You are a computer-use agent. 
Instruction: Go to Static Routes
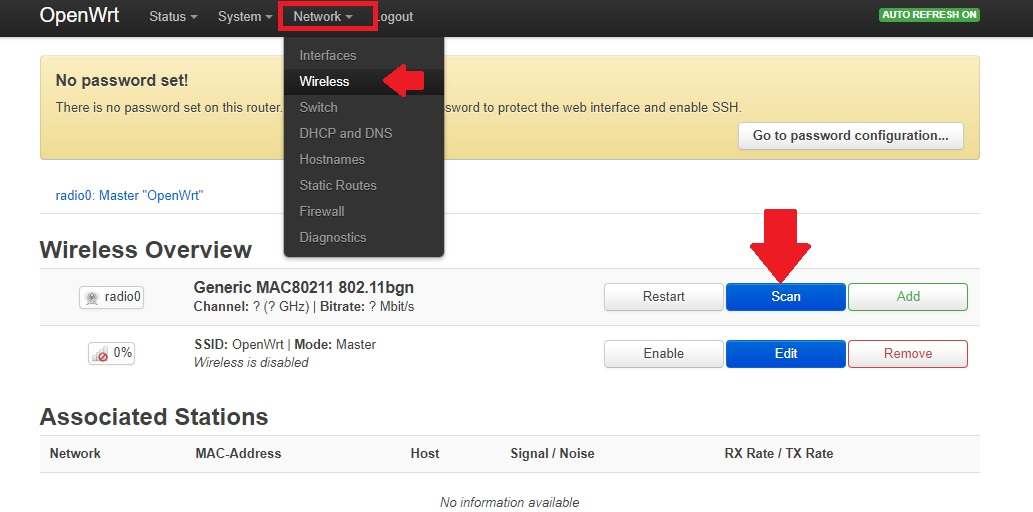[338, 185]
